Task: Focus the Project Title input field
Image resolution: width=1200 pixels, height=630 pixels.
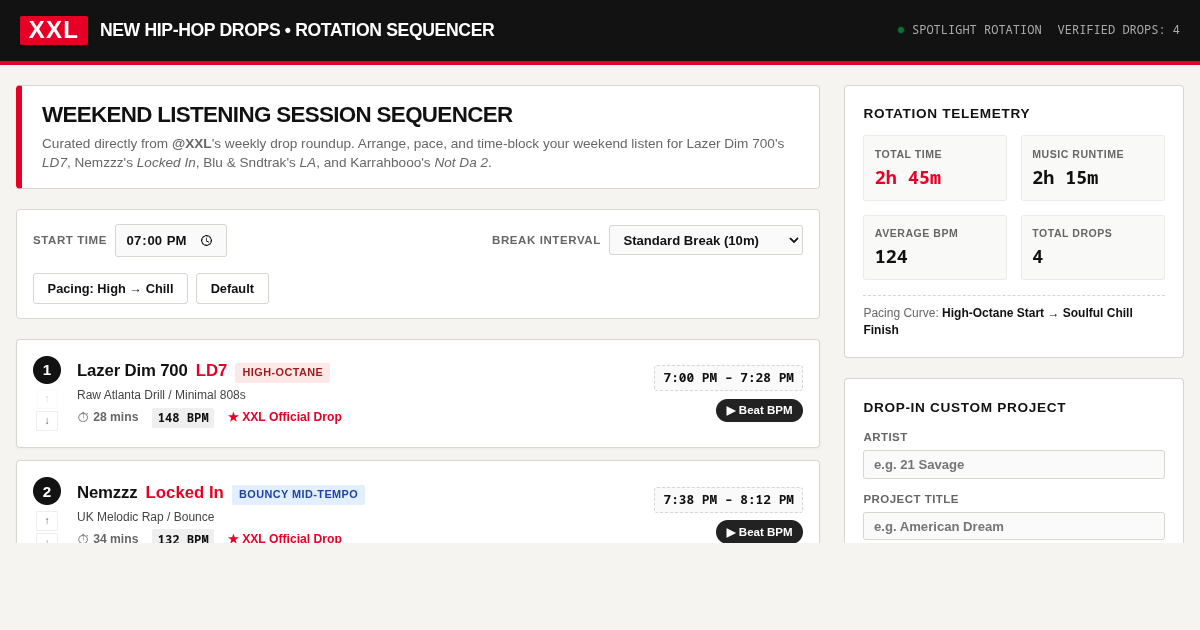Action: click(x=1014, y=526)
